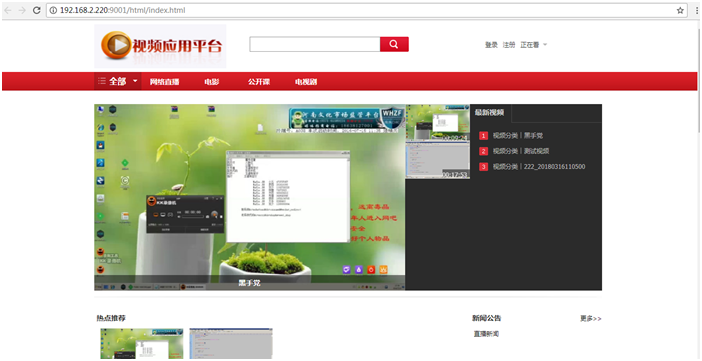702x361 pixels.
Task: Select the 公开课 navigation item
Action: coord(259,82)
